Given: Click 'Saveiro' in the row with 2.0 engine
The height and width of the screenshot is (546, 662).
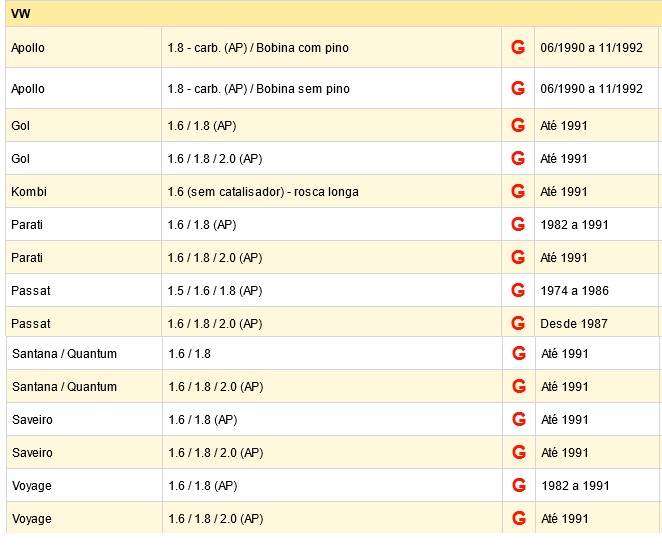Looking at the screenshot, I should click(x=33, y=453).
